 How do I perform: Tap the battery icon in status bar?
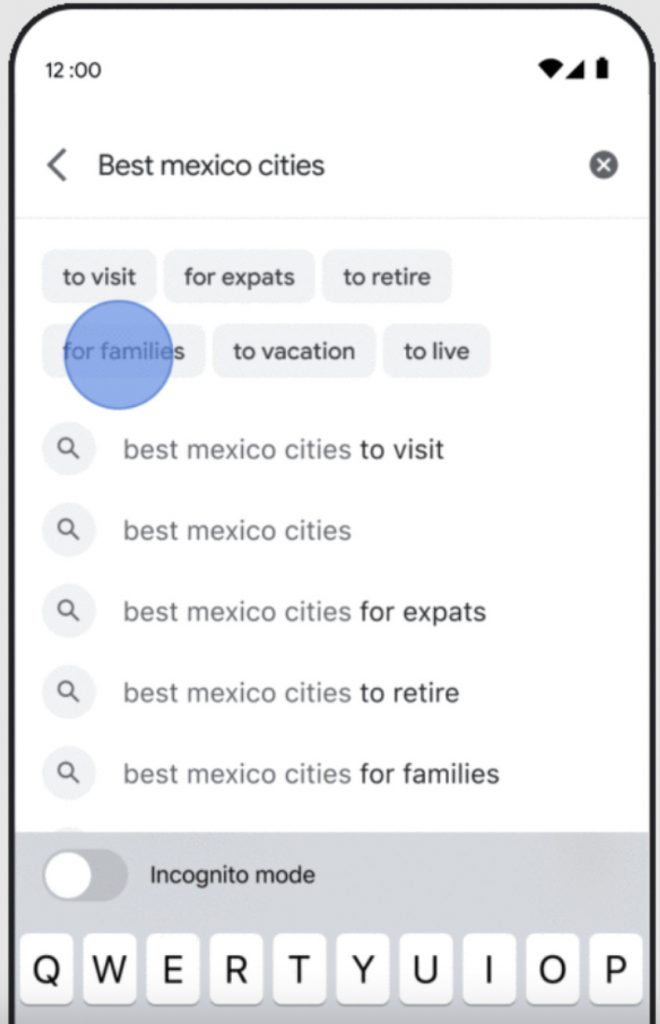tap(602, 69)
